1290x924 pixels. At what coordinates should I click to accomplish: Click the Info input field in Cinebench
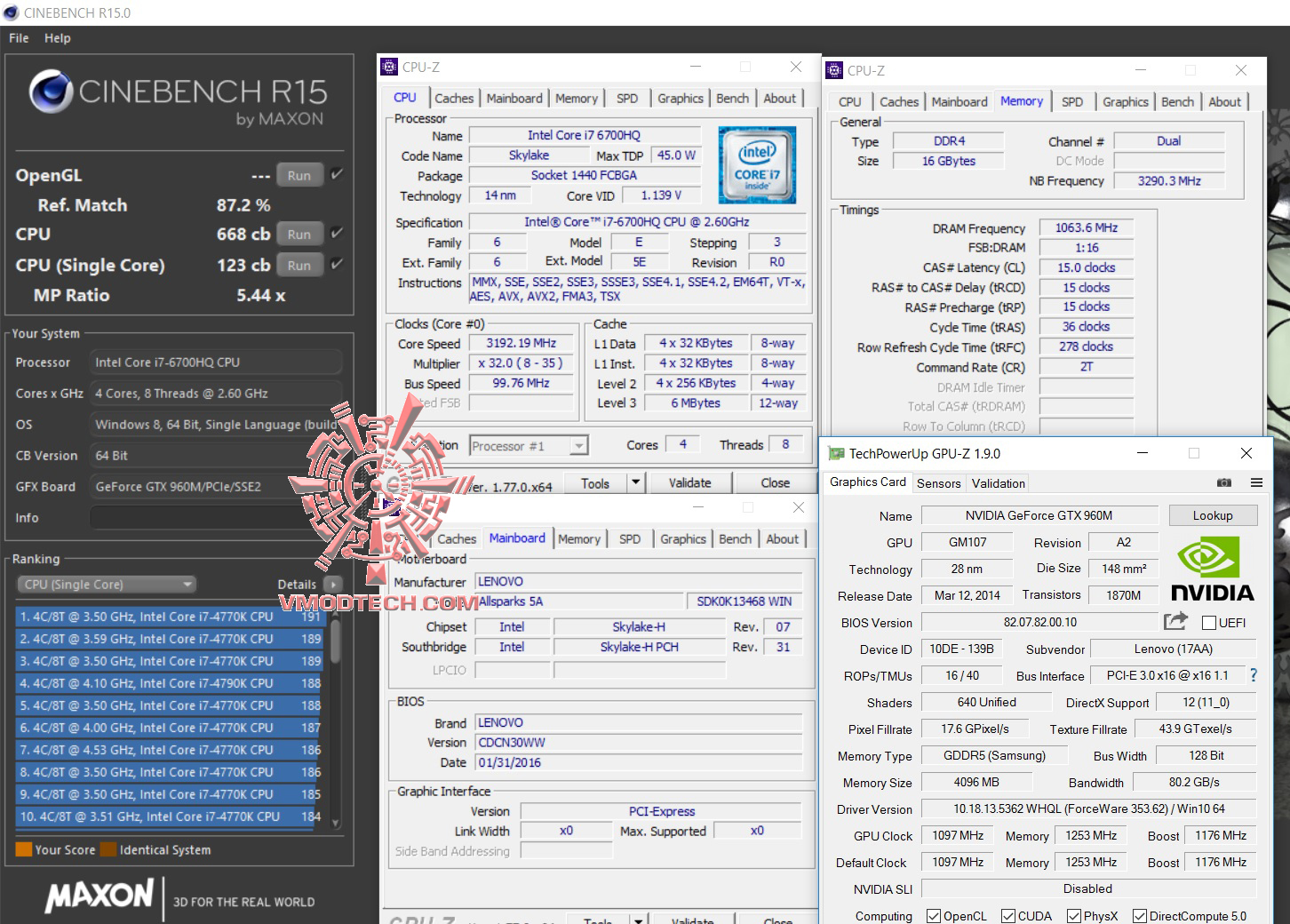point(216,517)
